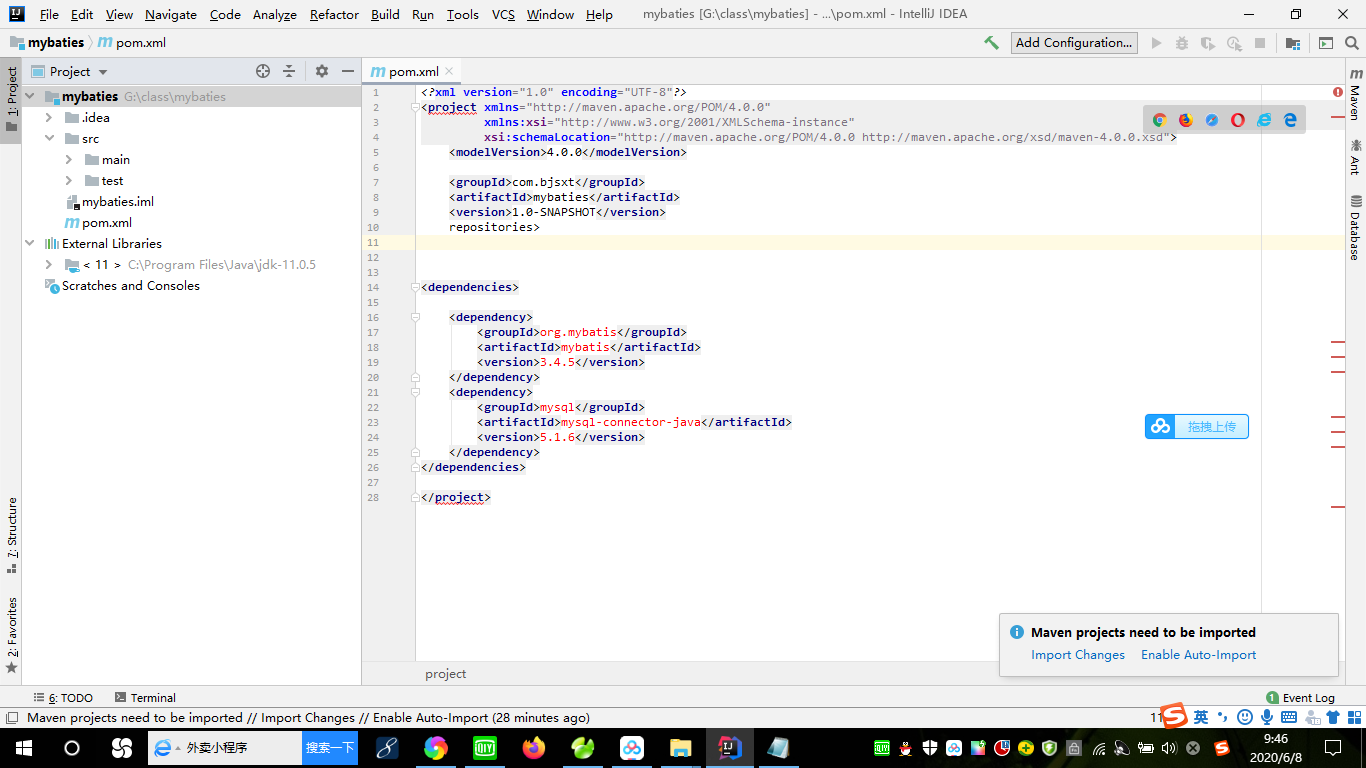Toggle the 2: Favorites tool window
This screenshot has height=768, width=1366.
click(11, 634)
